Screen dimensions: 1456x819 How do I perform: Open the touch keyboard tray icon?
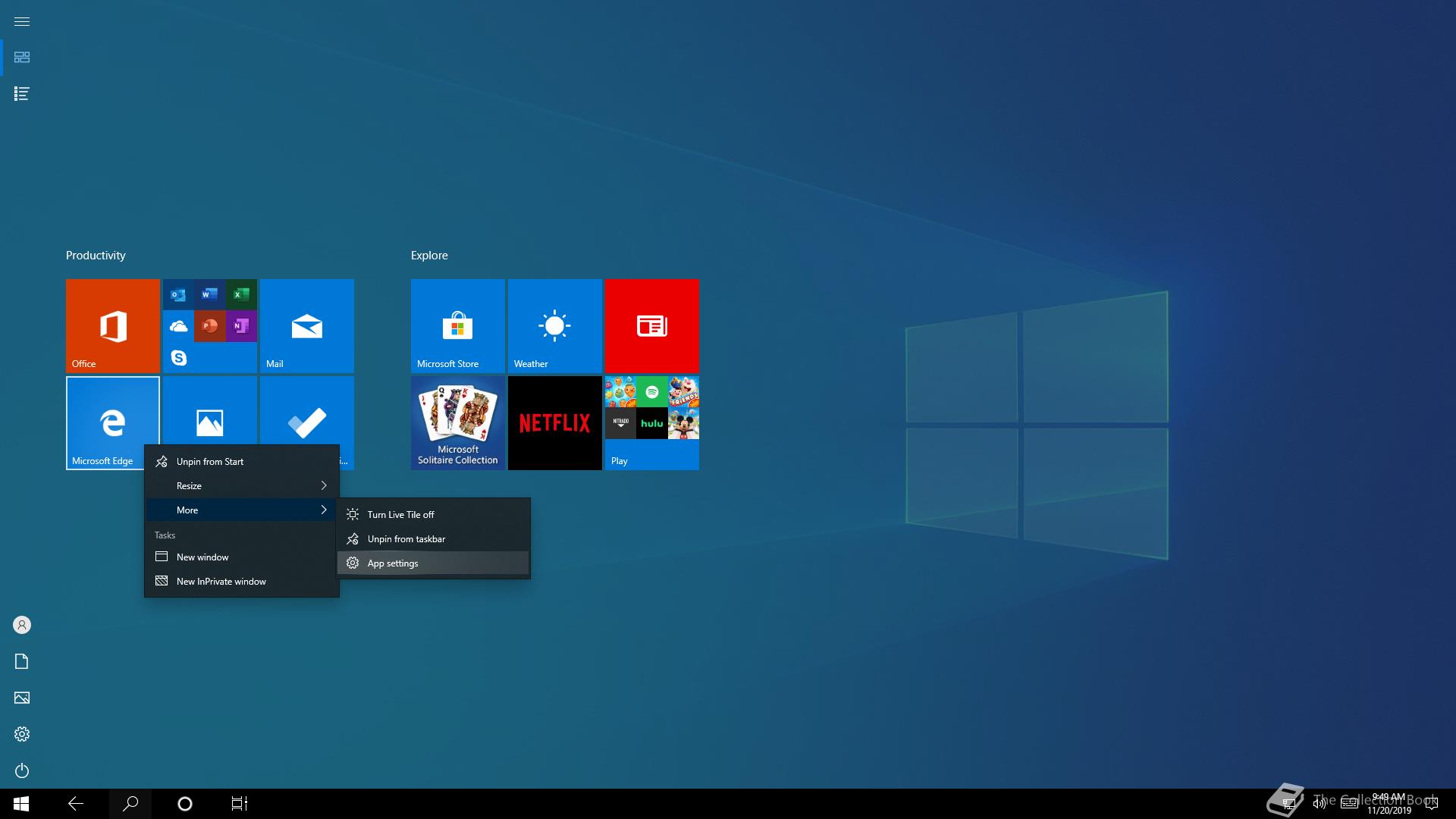pyautogui.click(x=1350, y=804)
